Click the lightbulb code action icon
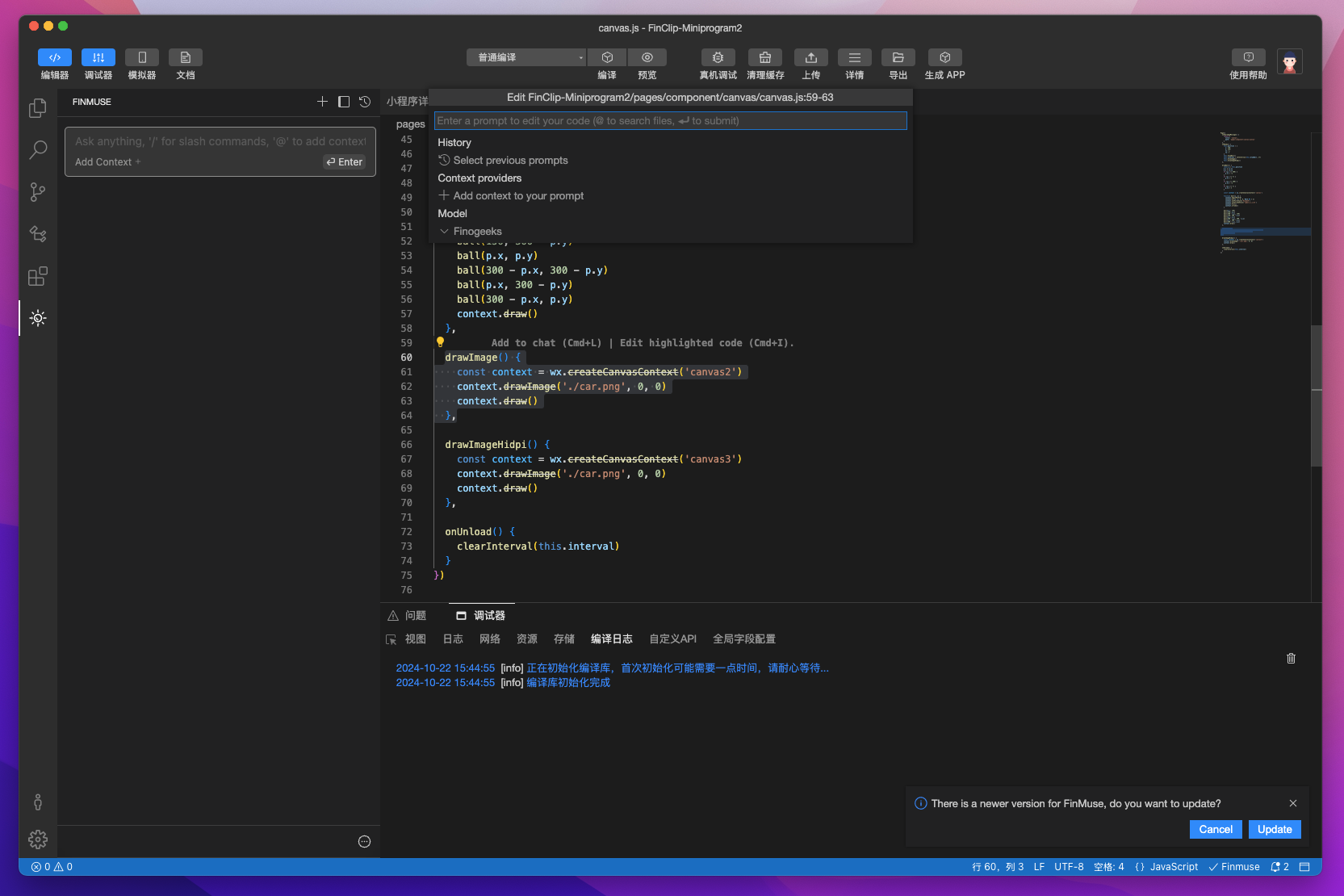The height and width of the screenshot is (896, 1344). click(x=441, y=342)
